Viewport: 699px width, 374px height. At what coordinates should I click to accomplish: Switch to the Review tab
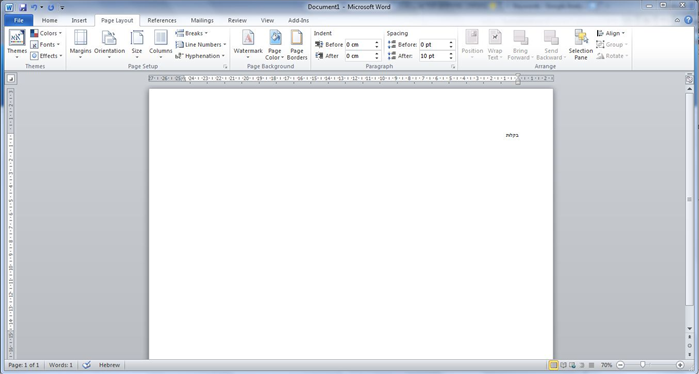pyautogui.click(x=237, y=21)
